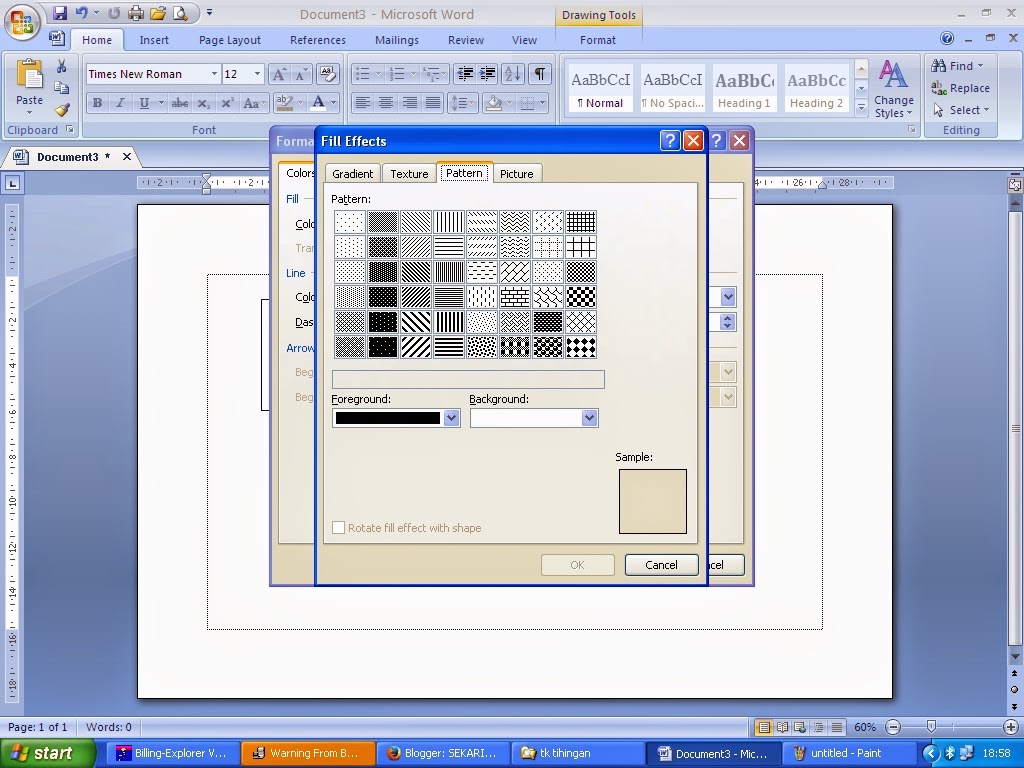
Task: Open the font size 12 dropdown
Action: coord(257,74)
